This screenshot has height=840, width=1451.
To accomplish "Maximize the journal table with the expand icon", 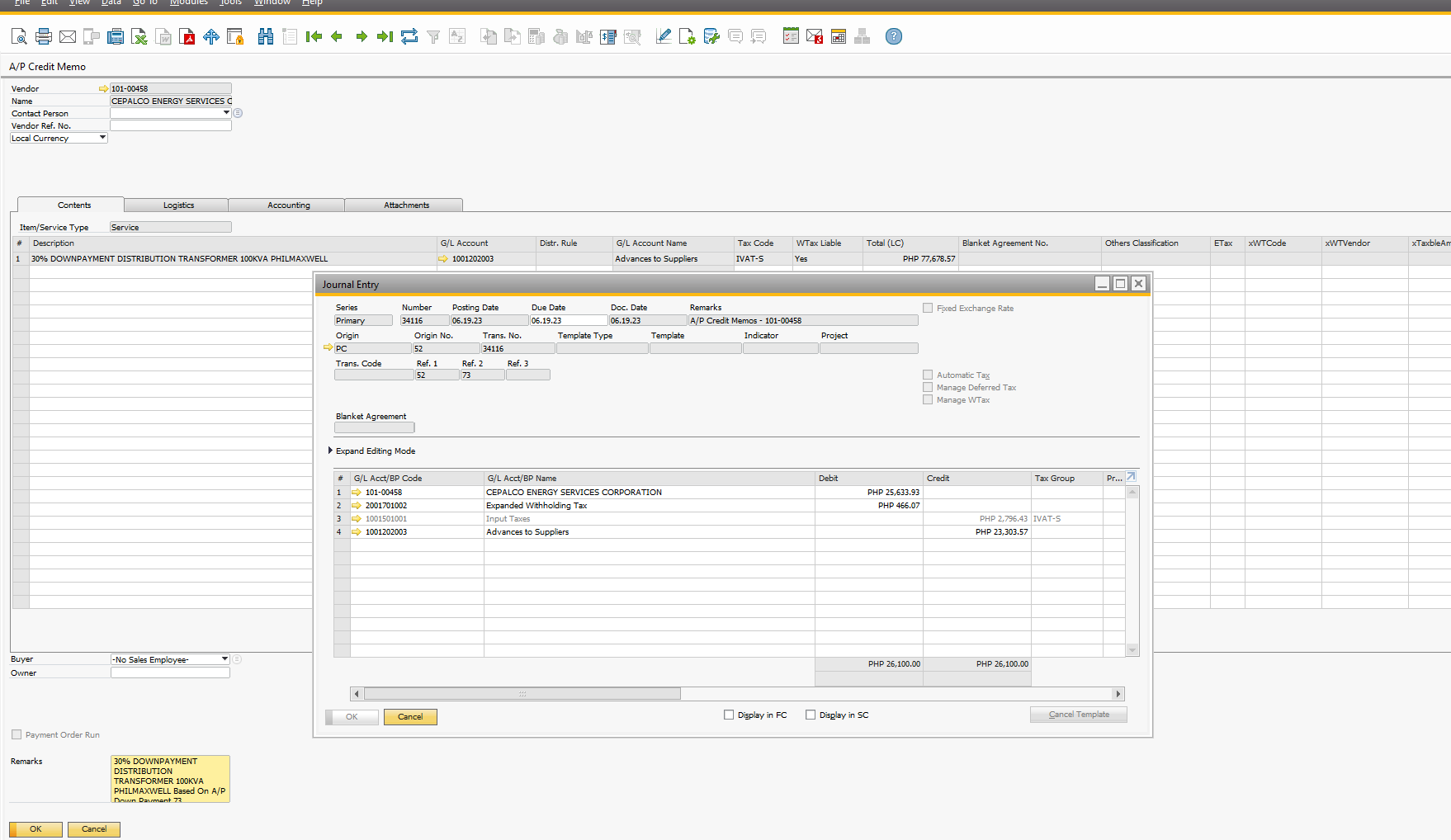I will 1132,477.
